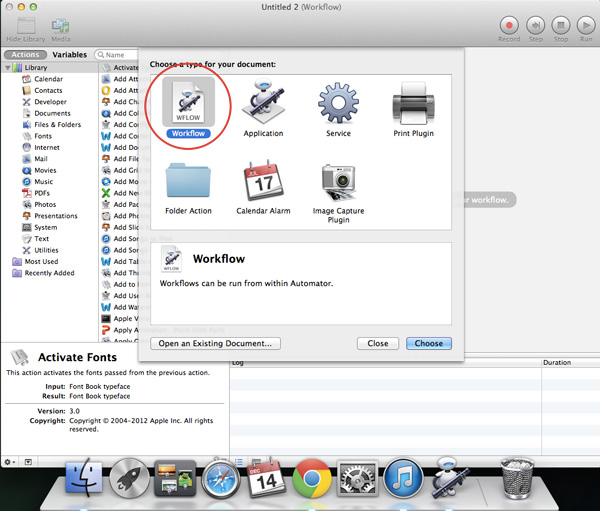600x511 pixels.
Task: Open Mission Control from the Dock
Action: [175, 479]
